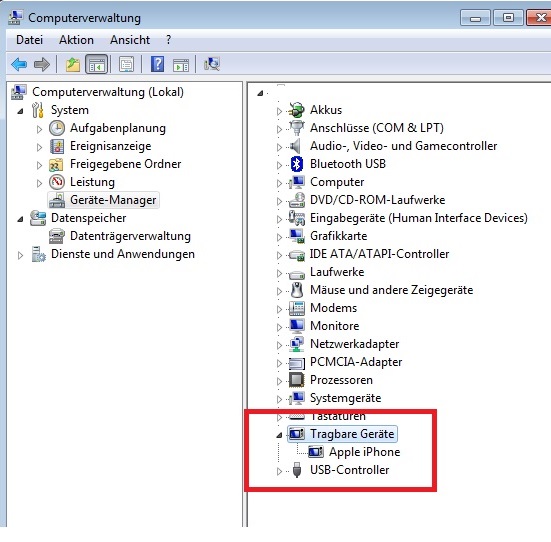Expand the Akkus node
This screenshot has width=551, height=542.
[x=279, y=111]
